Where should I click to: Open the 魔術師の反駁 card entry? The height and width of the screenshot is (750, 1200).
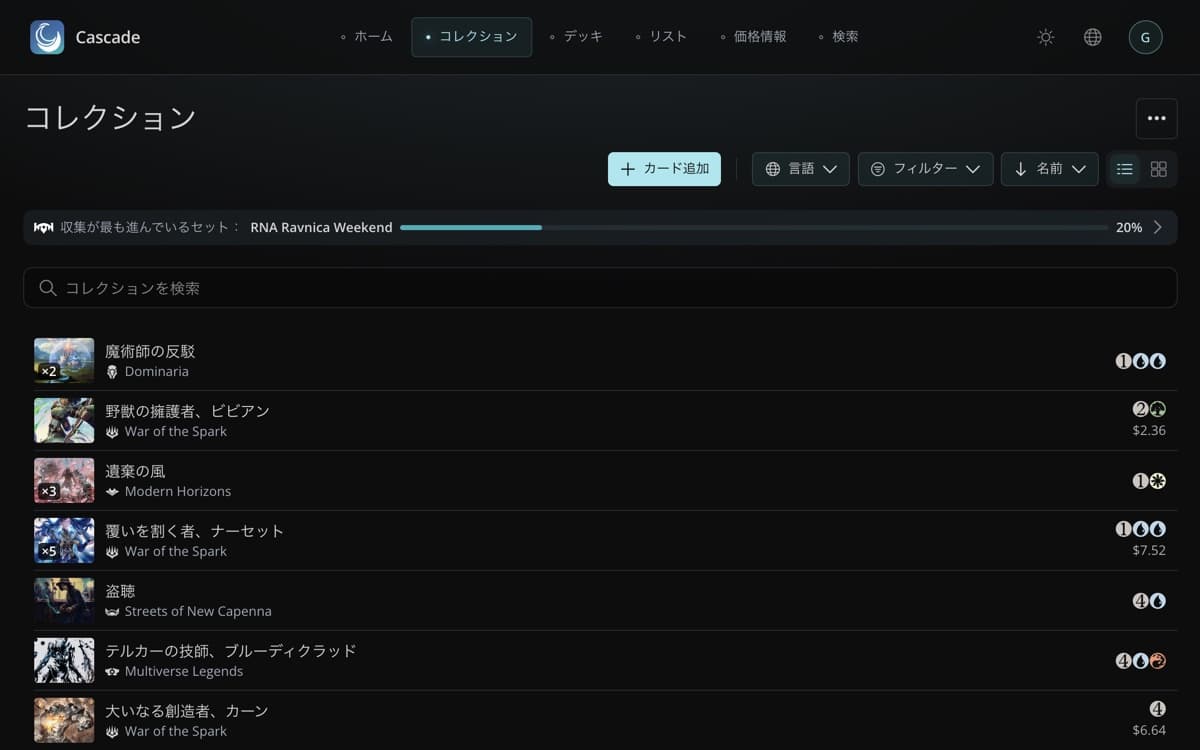600,361
